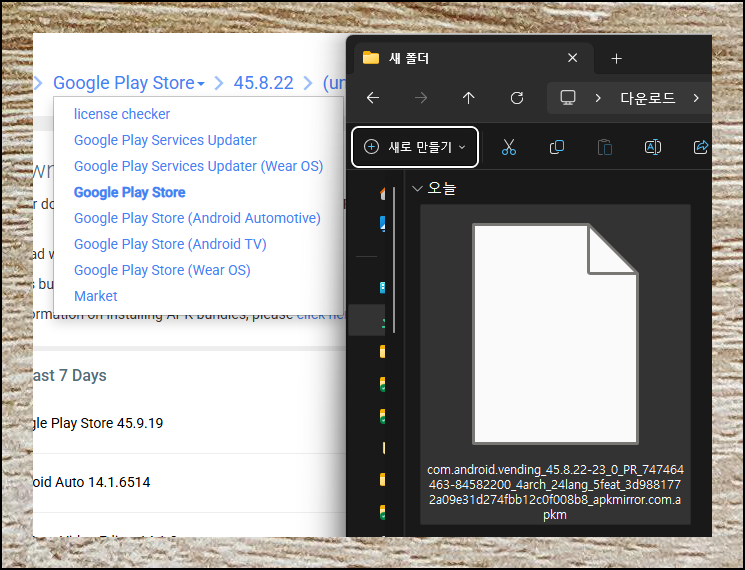Click 다운로드 in the address bar
745x570 pixels.
647,98
